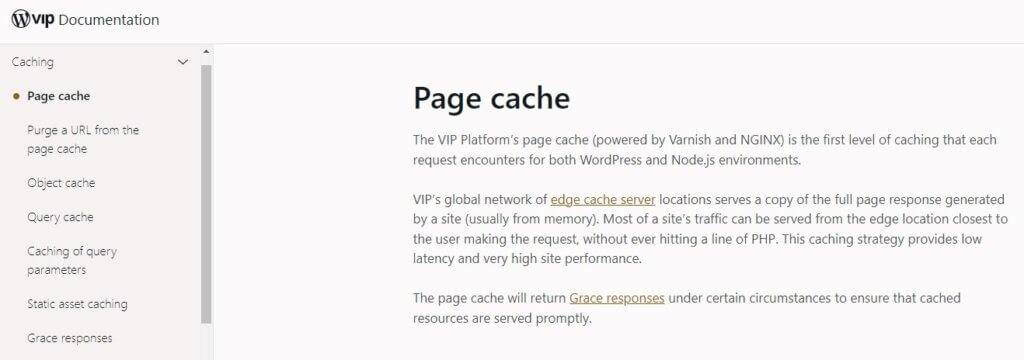Click the VIP text in the logo
Screen dimensions: 1024x360
(x=44, y=20)
